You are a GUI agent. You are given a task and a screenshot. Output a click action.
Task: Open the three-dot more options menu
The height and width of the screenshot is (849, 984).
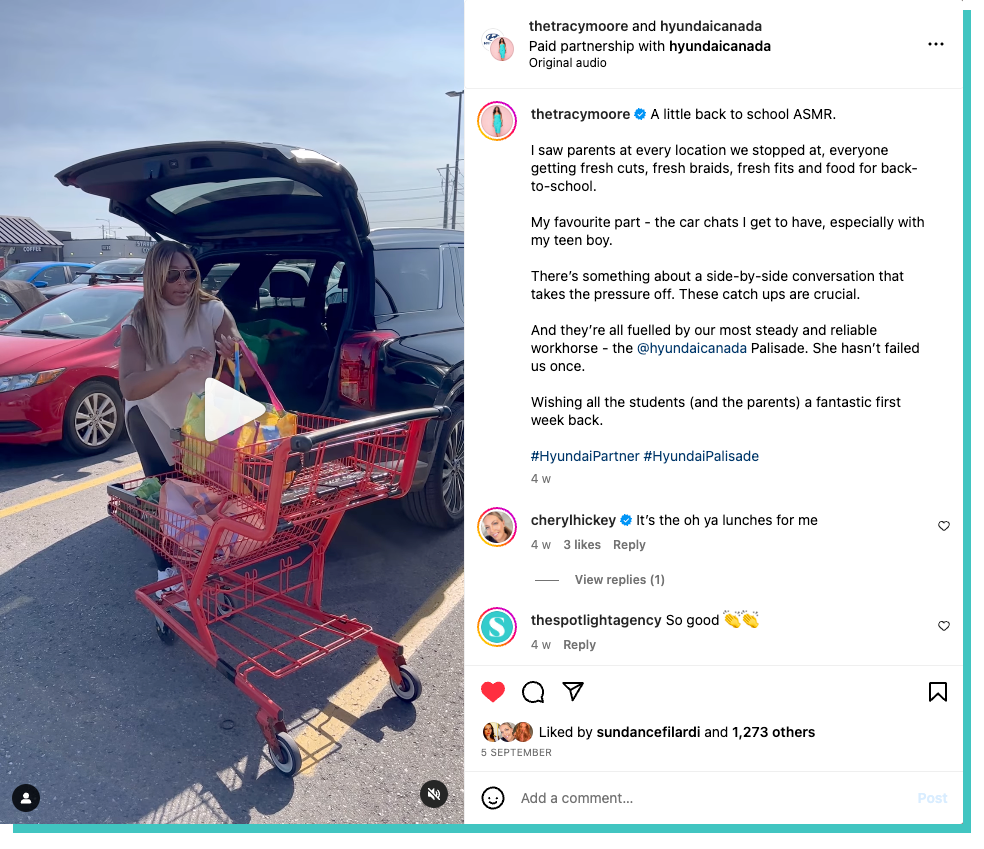coord(936,44)
